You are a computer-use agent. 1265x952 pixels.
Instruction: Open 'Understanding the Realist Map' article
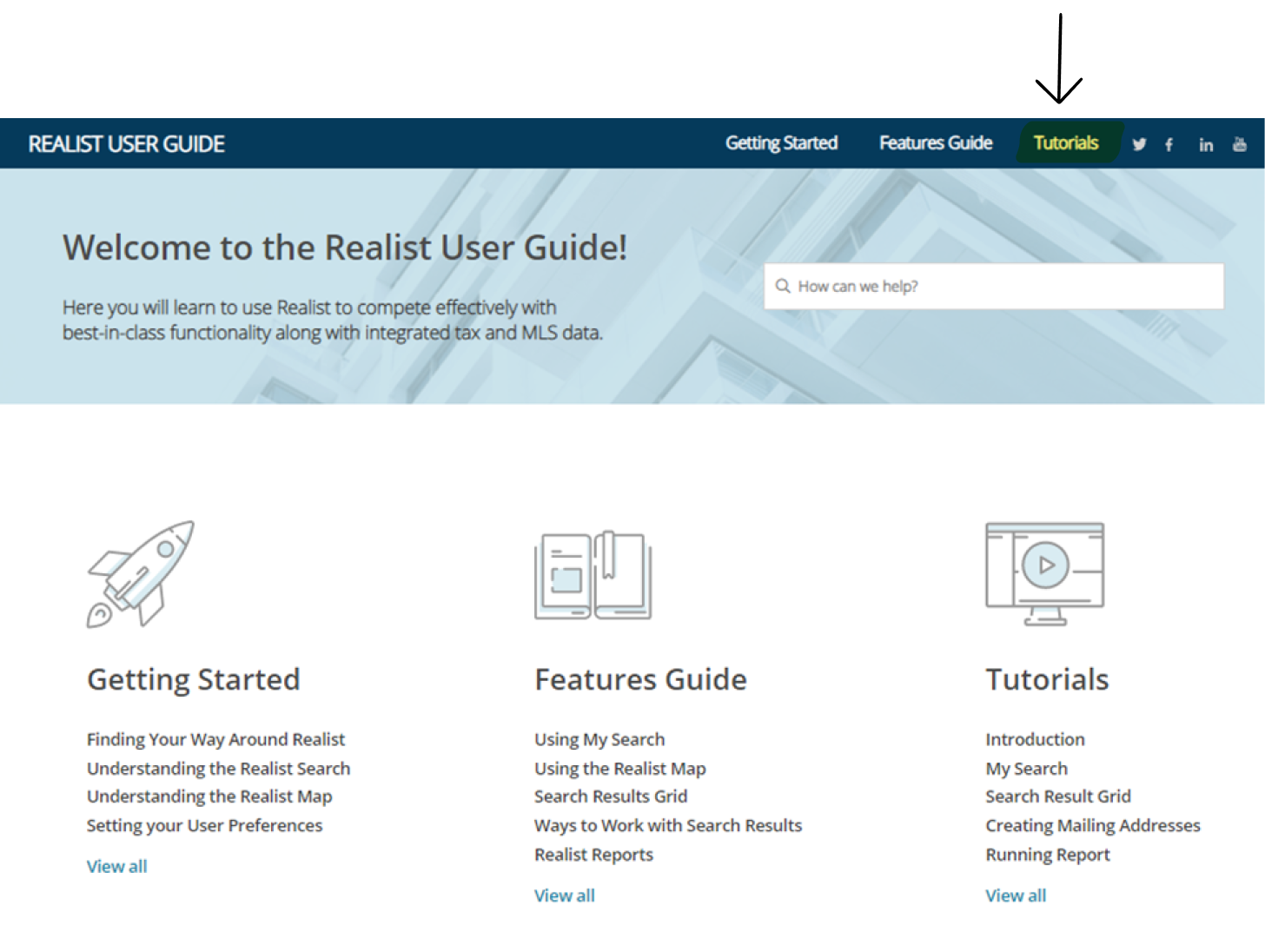(x=209, y=797)
